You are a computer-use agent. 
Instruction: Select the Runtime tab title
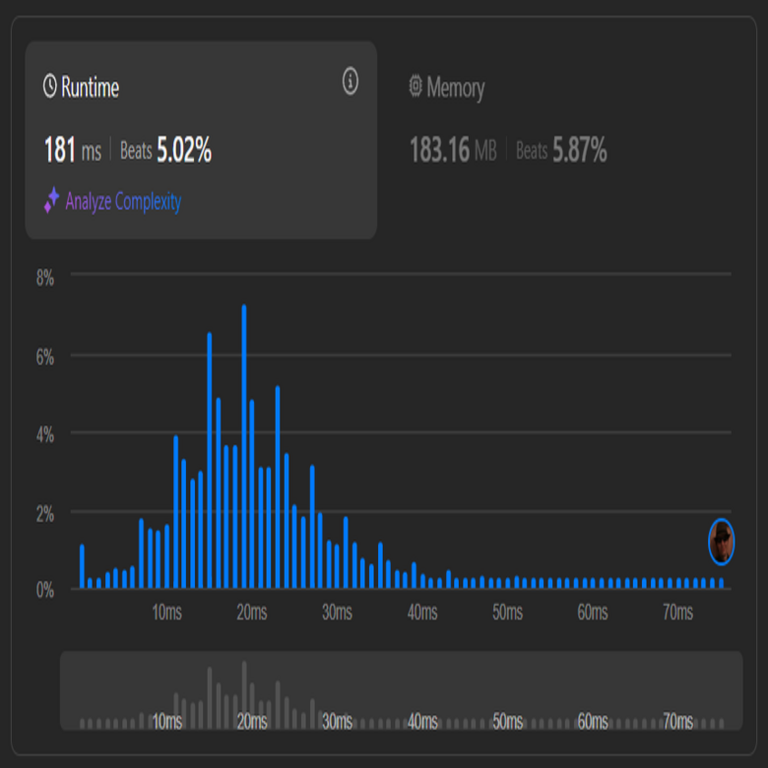(90, 88)
